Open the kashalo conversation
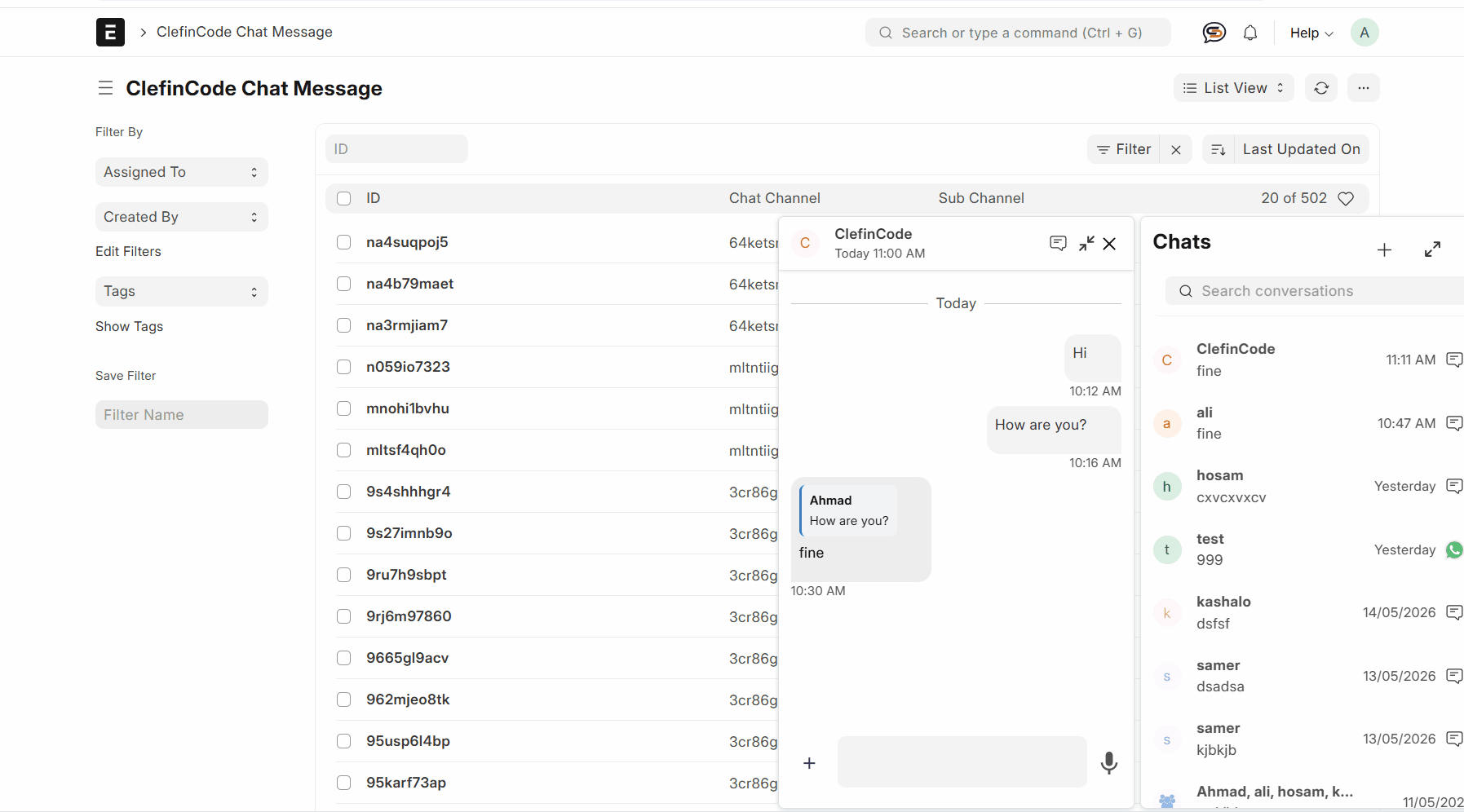This screenshot has height=812, width=1464. [1308, 612]
